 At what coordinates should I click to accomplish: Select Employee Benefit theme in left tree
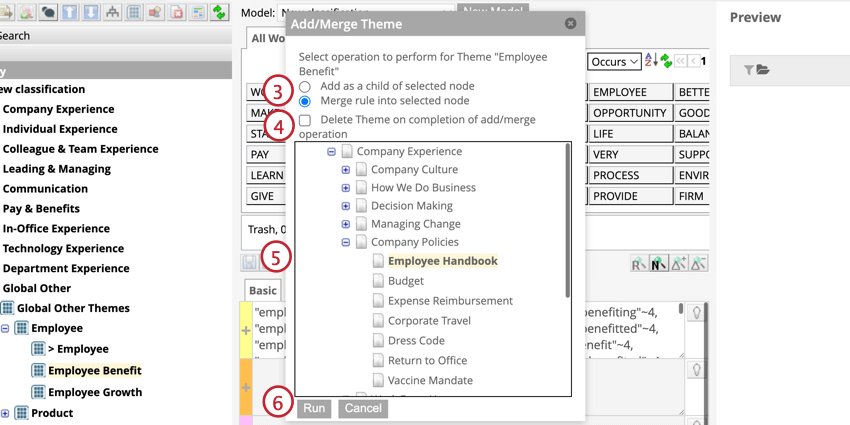click(x=94, y=371)
